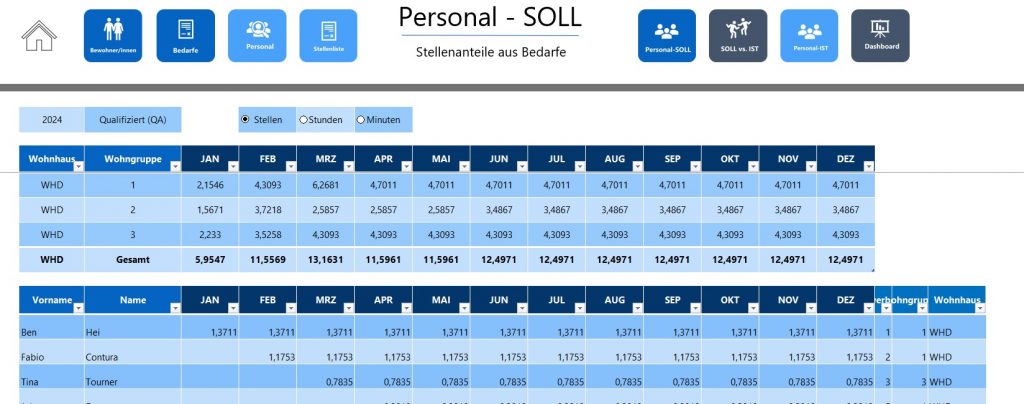Screen dimensions: 1024x404
Task: Expand the Vorname filter in staff table
Action: click(77, 308)
